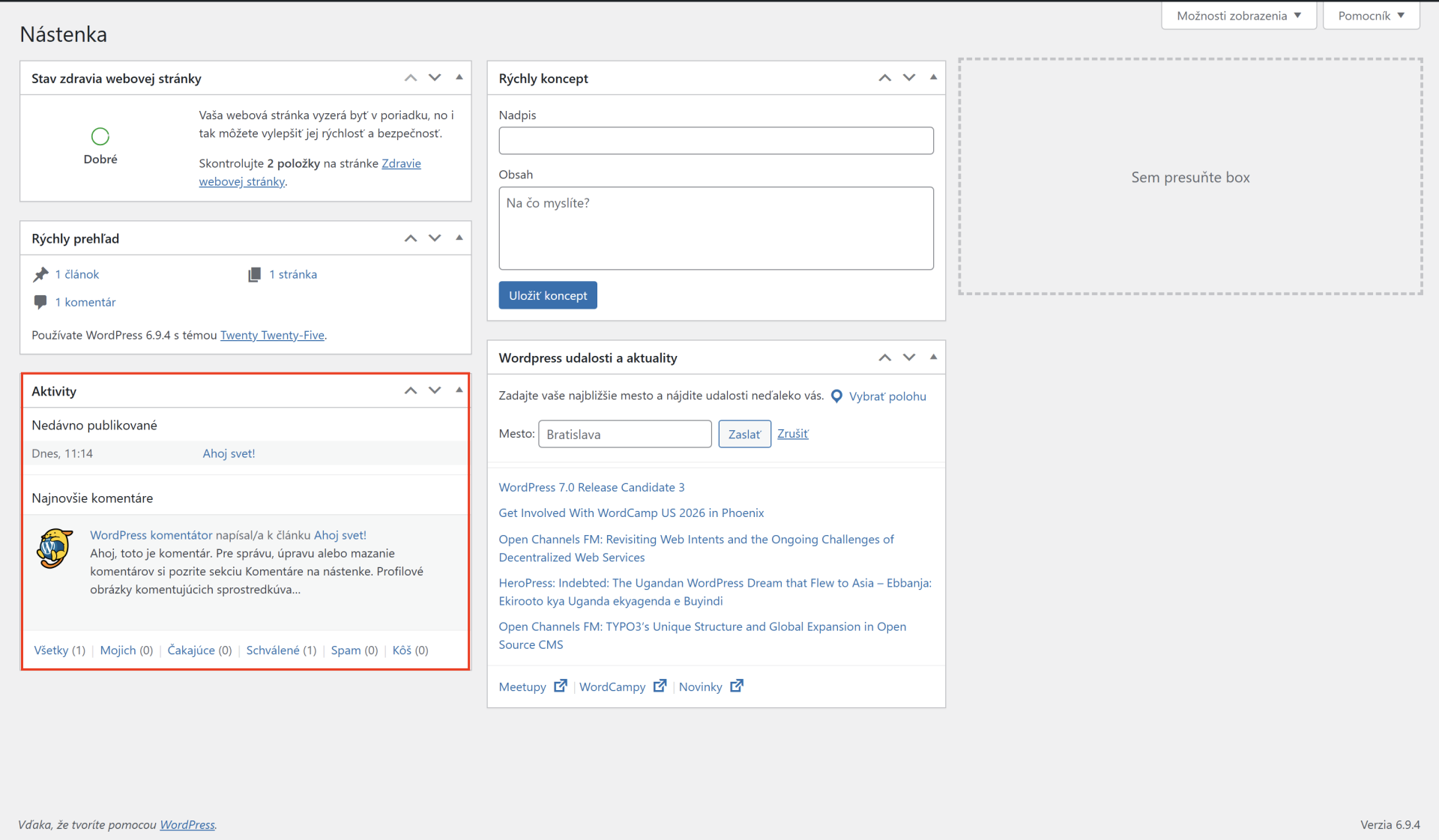The width and height of the screenshot is (1439, 840).
Task: Move Rýchly prehľad box down
Action: (x=435, y=238)
